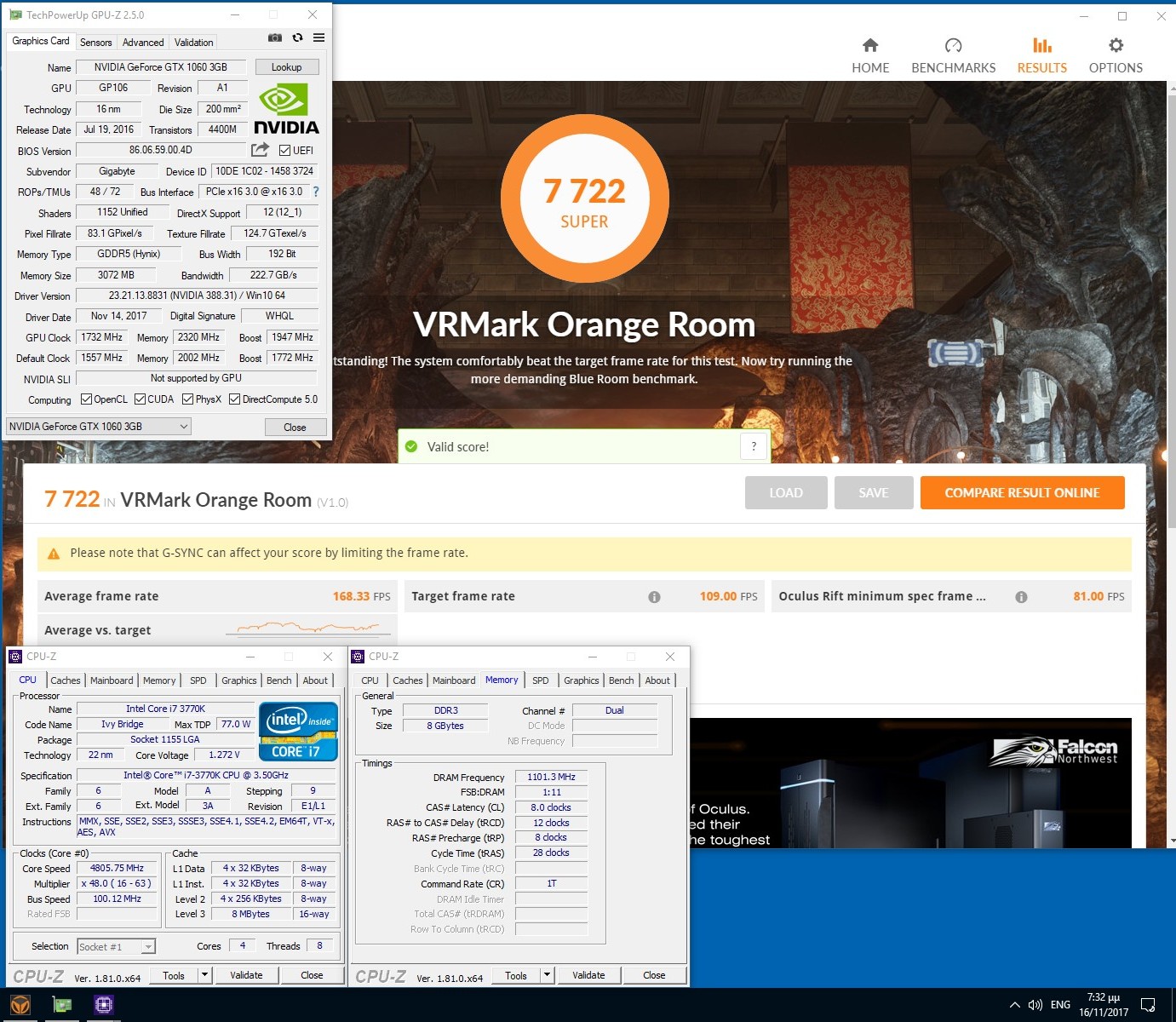Click the ENG language indicator
The height and width of the screenshot is (1022, 1176).
[x=1060, y=1005]
